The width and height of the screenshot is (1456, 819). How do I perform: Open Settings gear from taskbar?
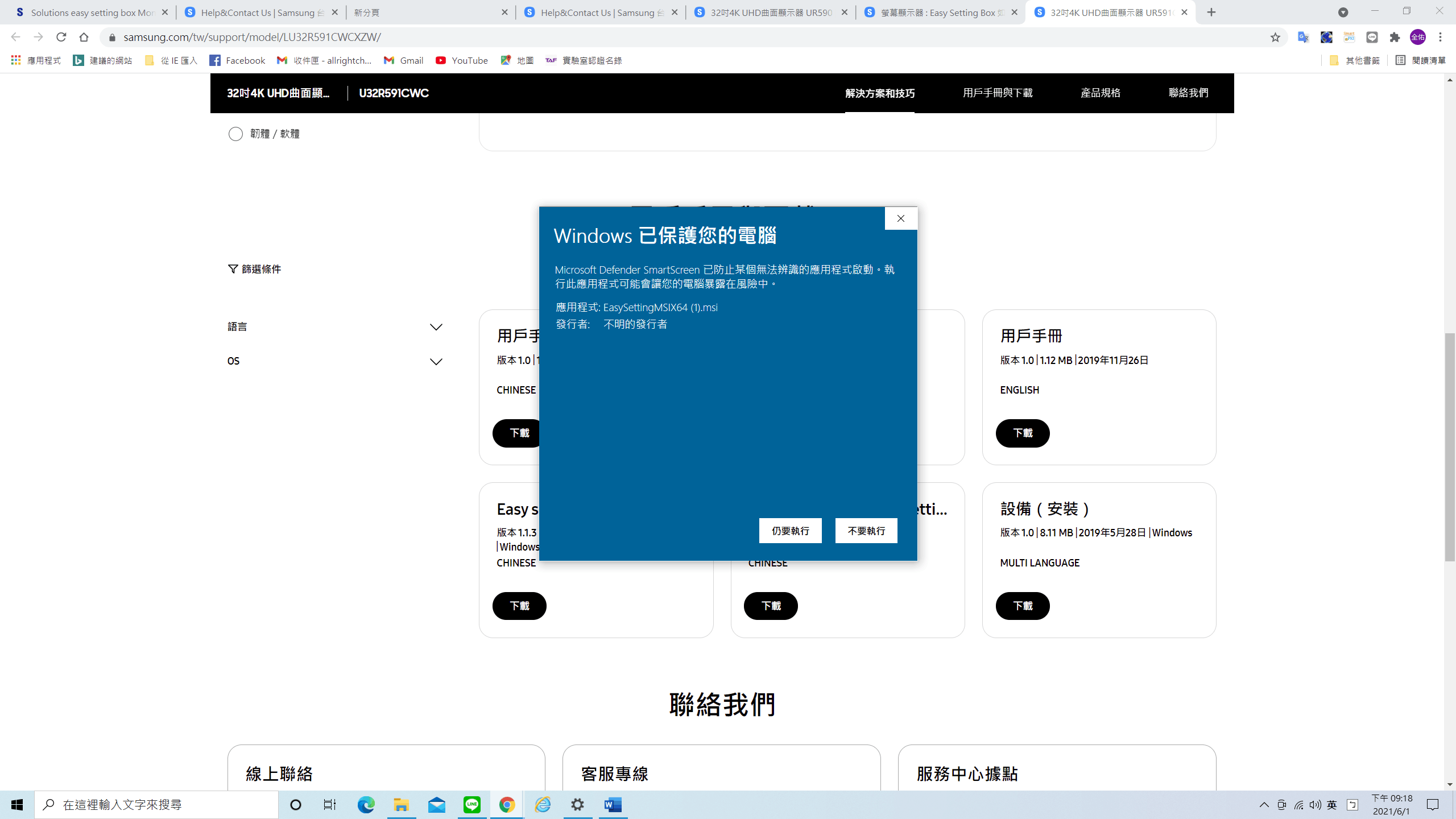tap(578, 805)
